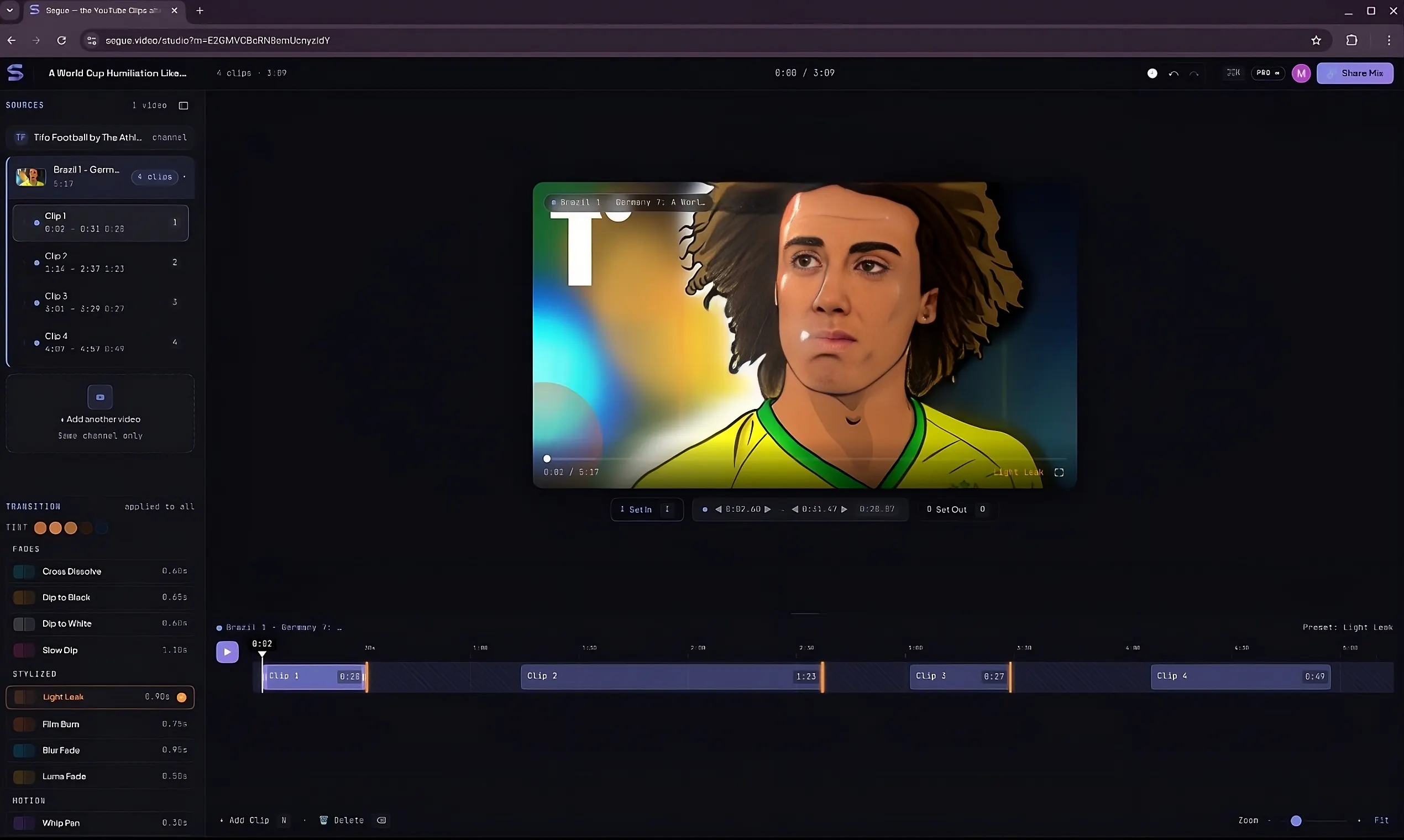Screen dimensions: 1404x840
Task: Open the Chrome three-dot menu
Action: 1389,40
